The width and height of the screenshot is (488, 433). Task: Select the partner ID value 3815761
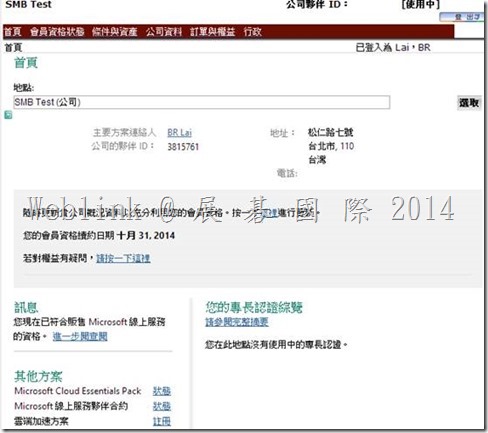point(183,147)
